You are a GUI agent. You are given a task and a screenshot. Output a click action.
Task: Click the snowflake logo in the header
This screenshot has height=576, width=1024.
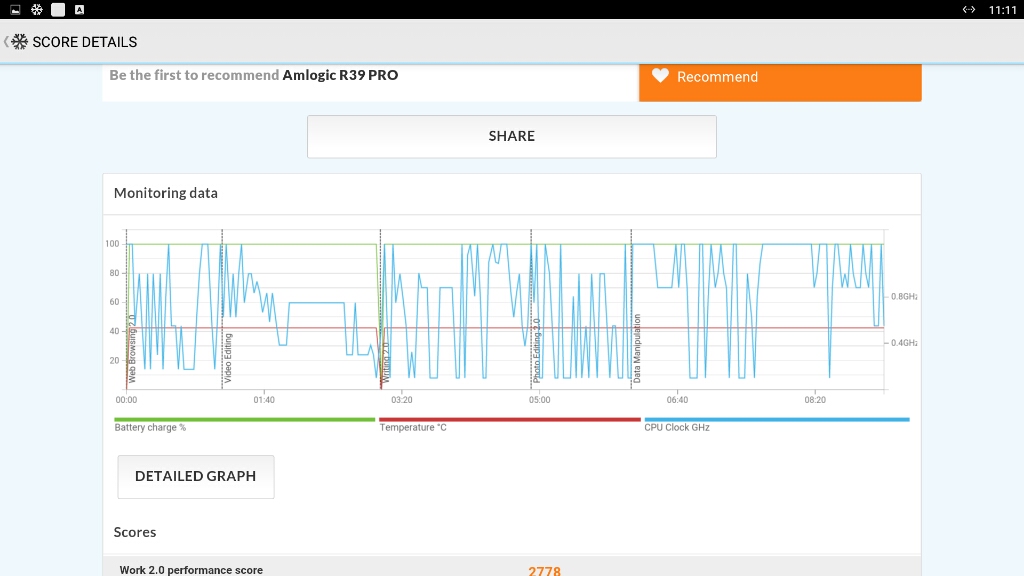click(20, 42)
